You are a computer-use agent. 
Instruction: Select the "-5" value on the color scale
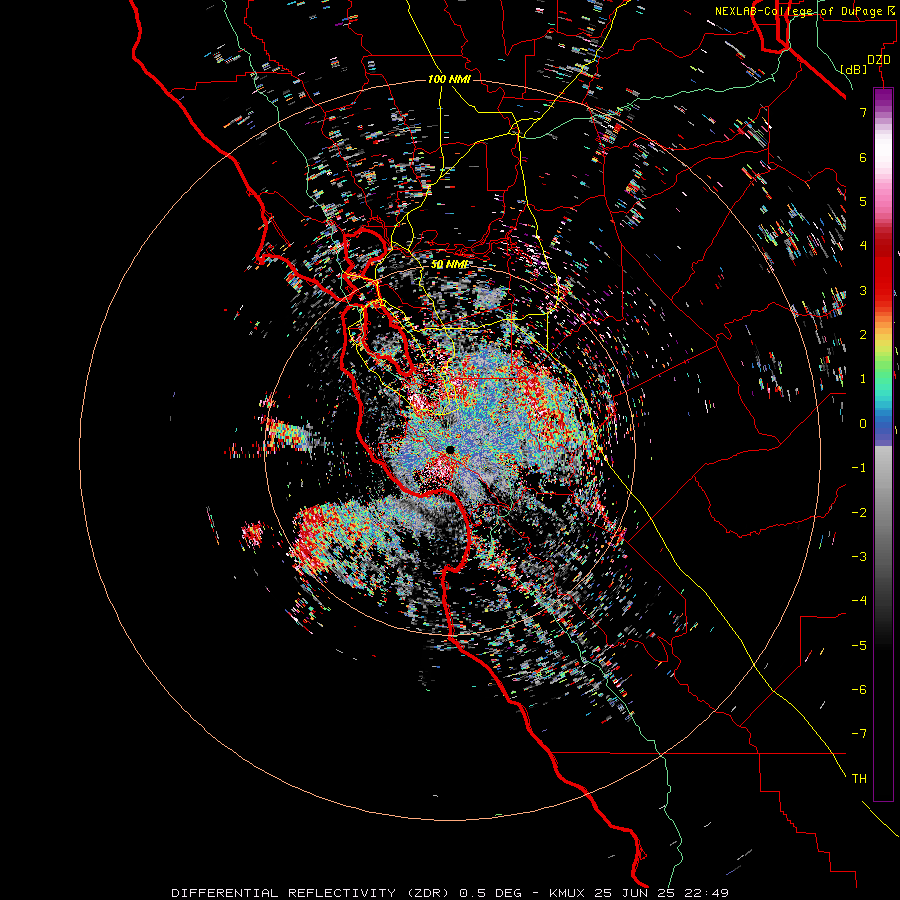coord(859,646)
